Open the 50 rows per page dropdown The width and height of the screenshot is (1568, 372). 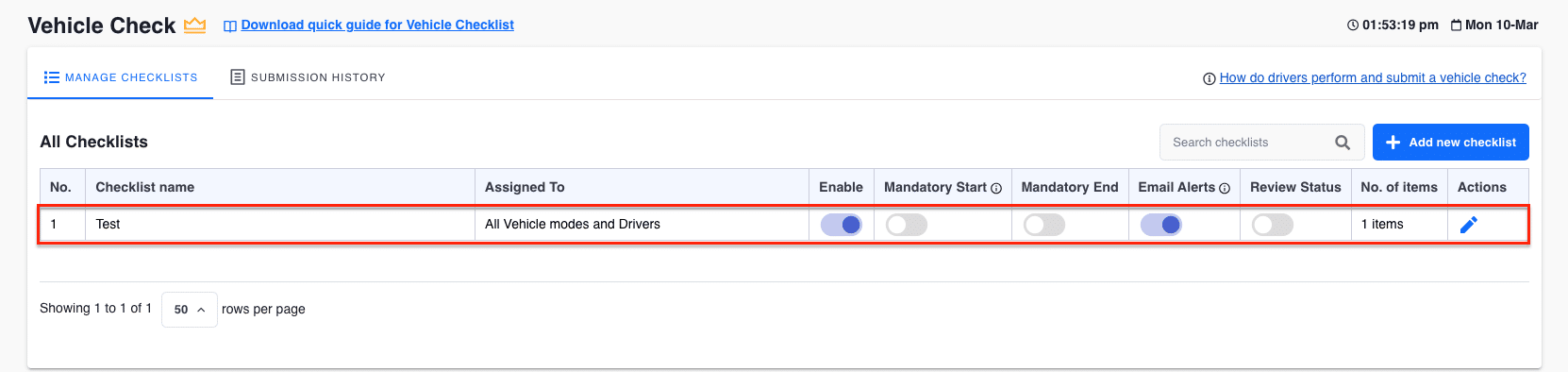(190, 309)
